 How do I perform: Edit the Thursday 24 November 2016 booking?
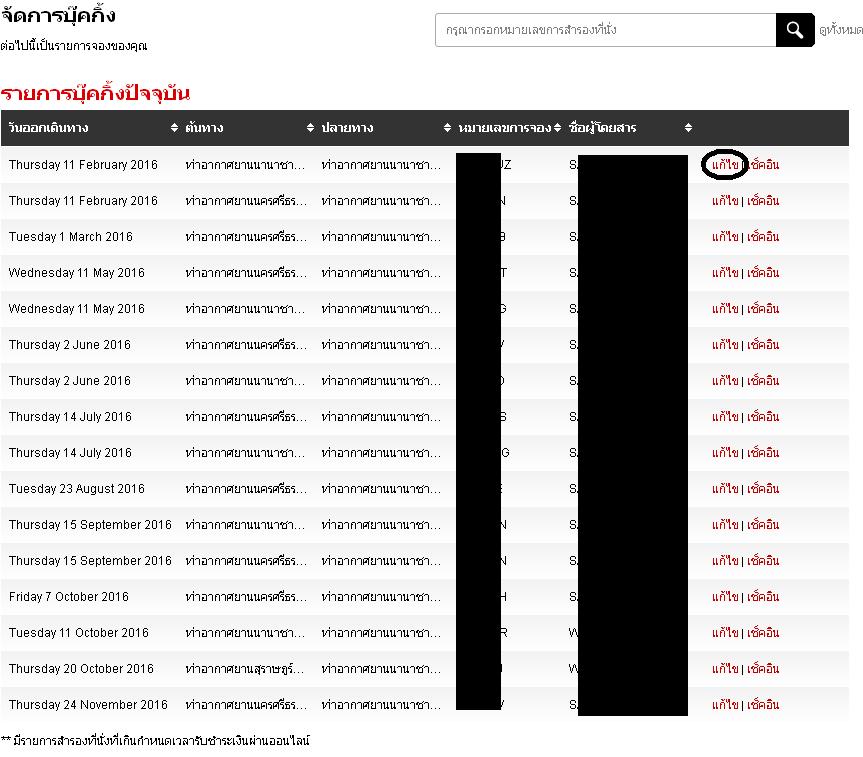(725, 704)
